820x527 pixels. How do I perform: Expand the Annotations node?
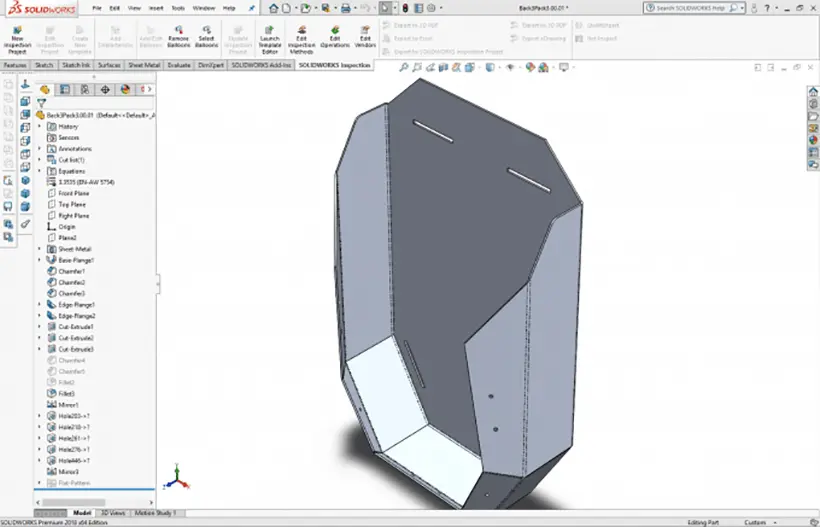[40, 148]
